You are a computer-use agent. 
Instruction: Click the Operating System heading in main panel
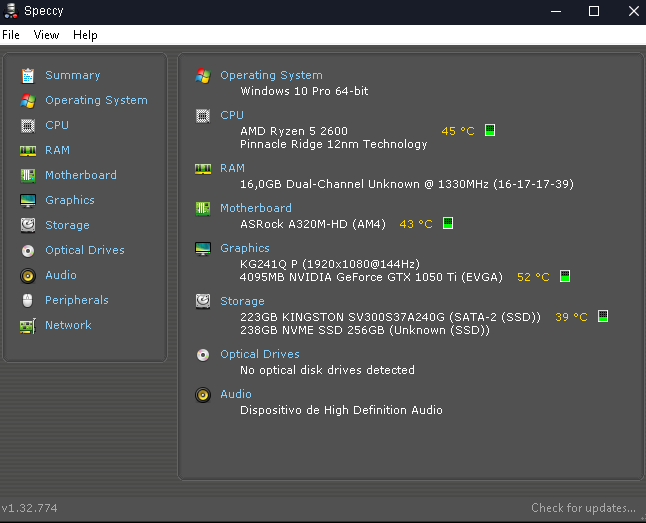tap(271, 75)
